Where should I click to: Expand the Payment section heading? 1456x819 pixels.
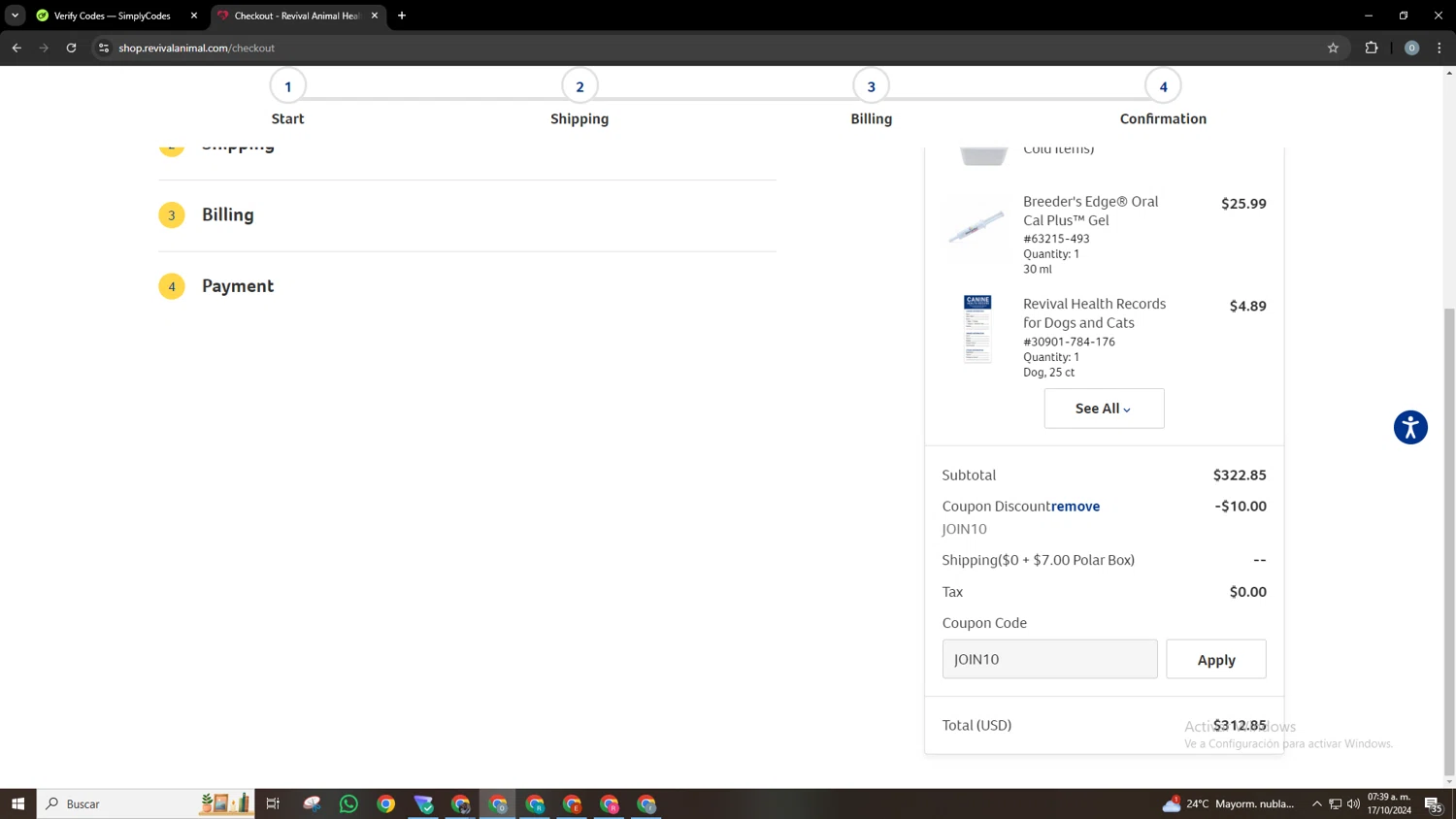pos(238,286)
